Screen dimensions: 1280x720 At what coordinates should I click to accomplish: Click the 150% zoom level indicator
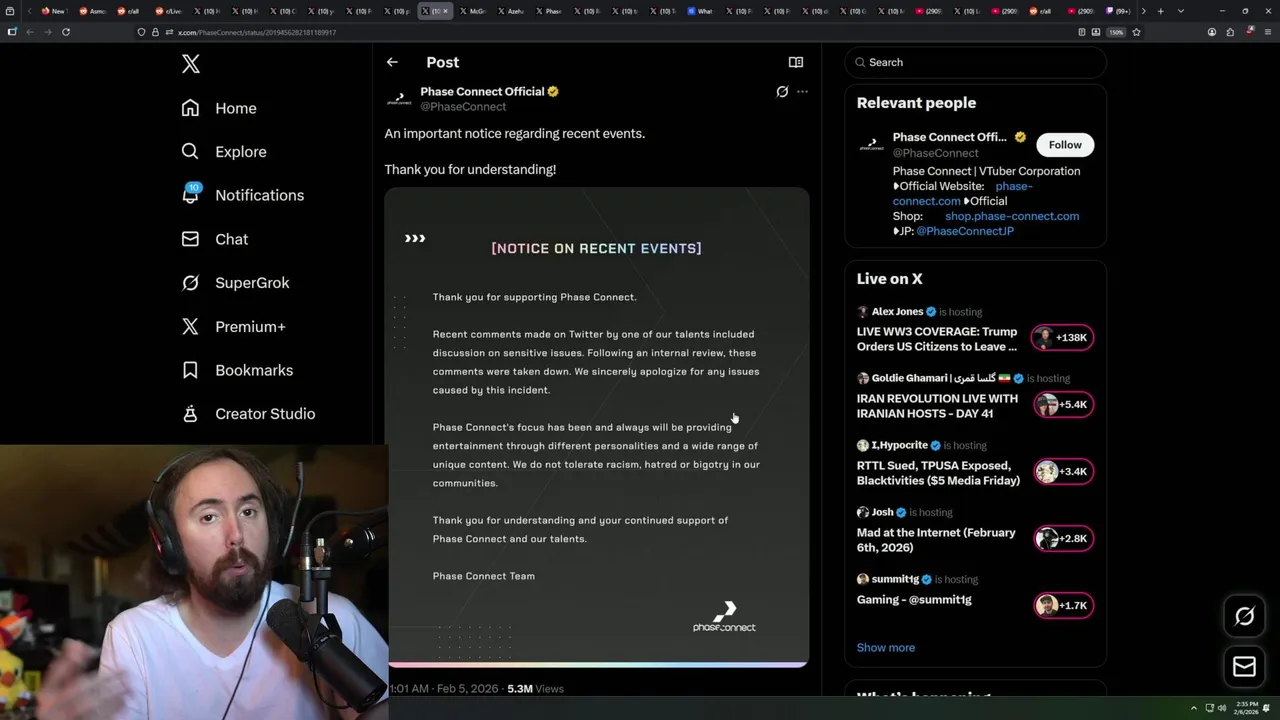pyautogui.click(x=1116, y=32)
